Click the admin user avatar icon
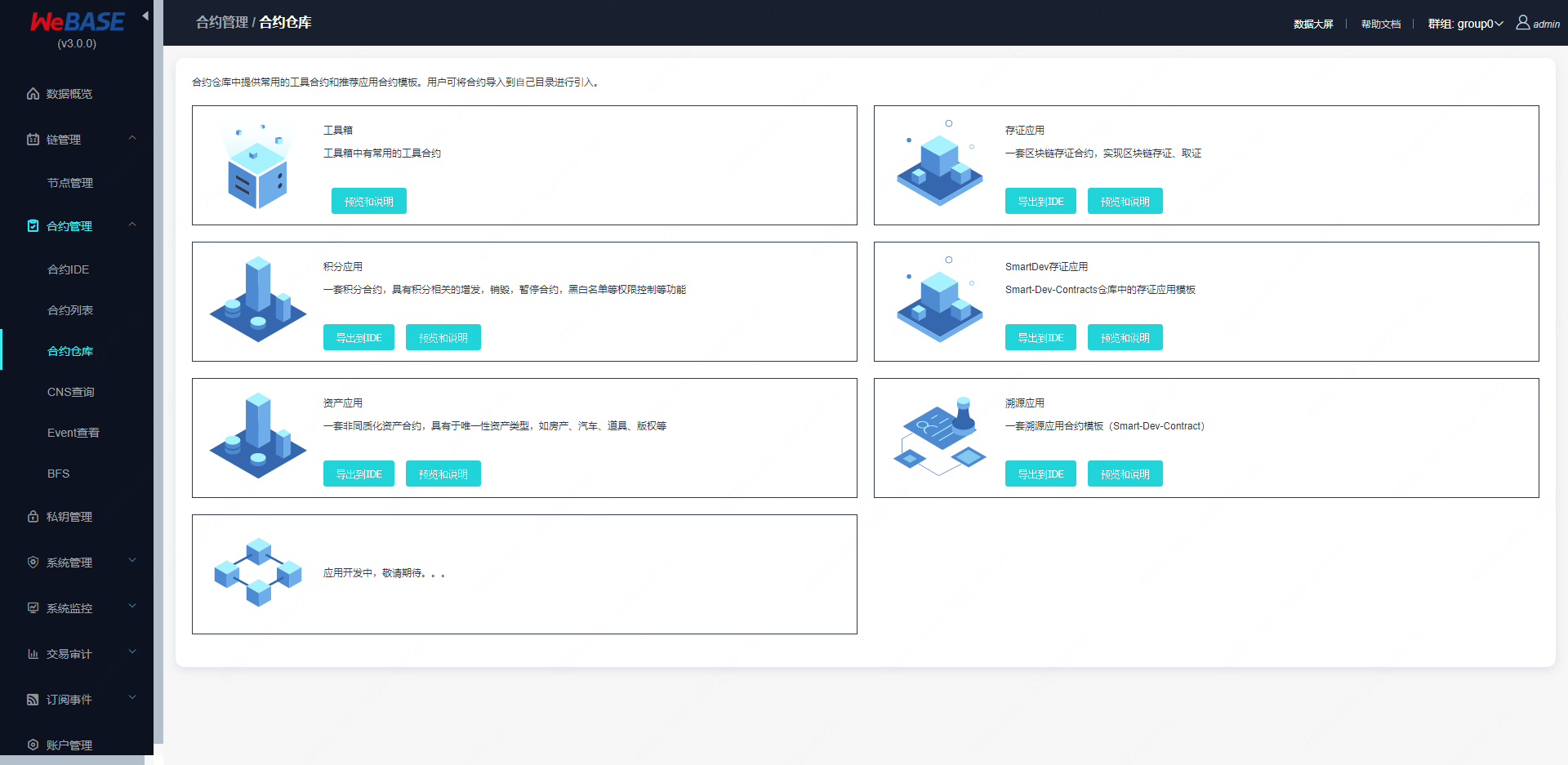Screen dimensions: 1568x765 pyautogui.click(x=1523, y=23)
